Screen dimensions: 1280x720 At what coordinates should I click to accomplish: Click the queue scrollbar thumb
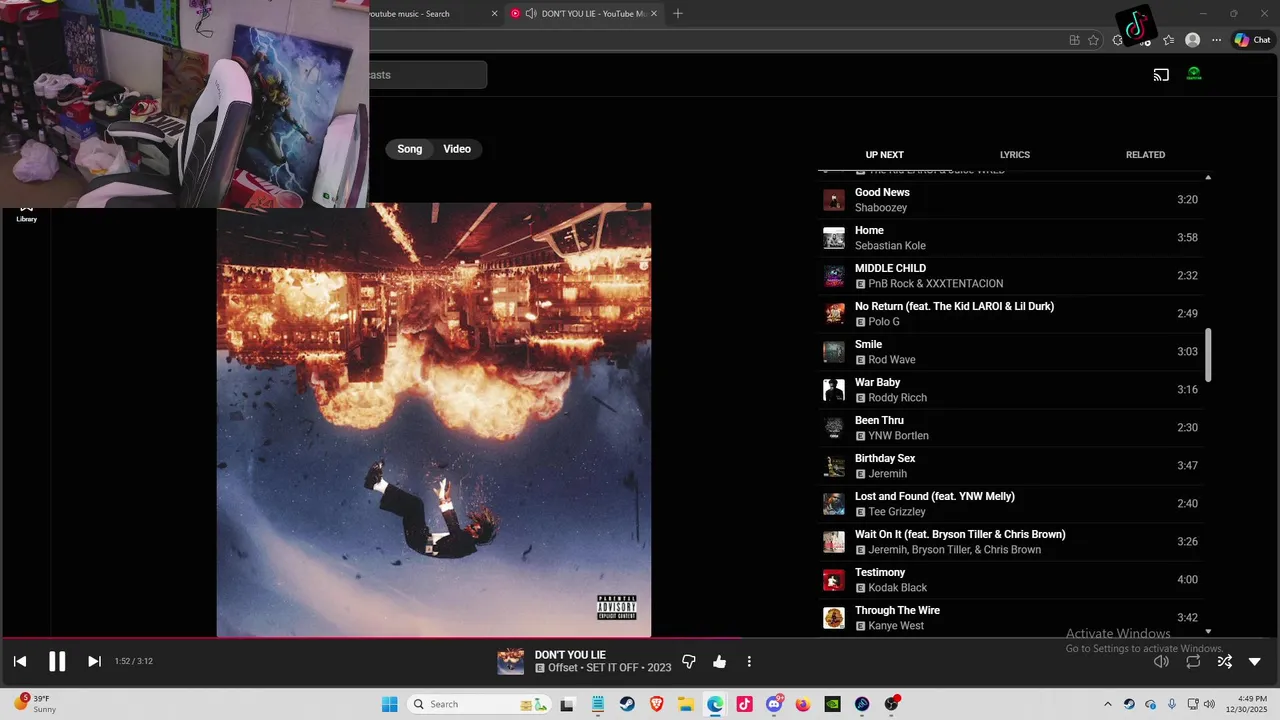tap(1208, 355)
